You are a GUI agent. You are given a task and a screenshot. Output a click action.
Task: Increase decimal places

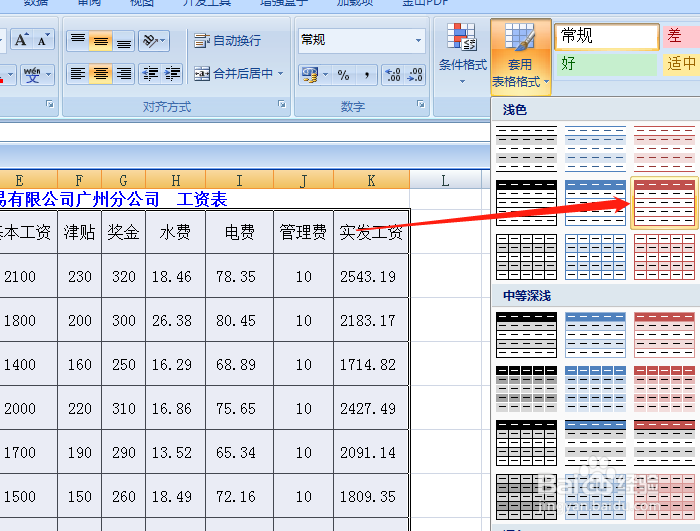393,75
